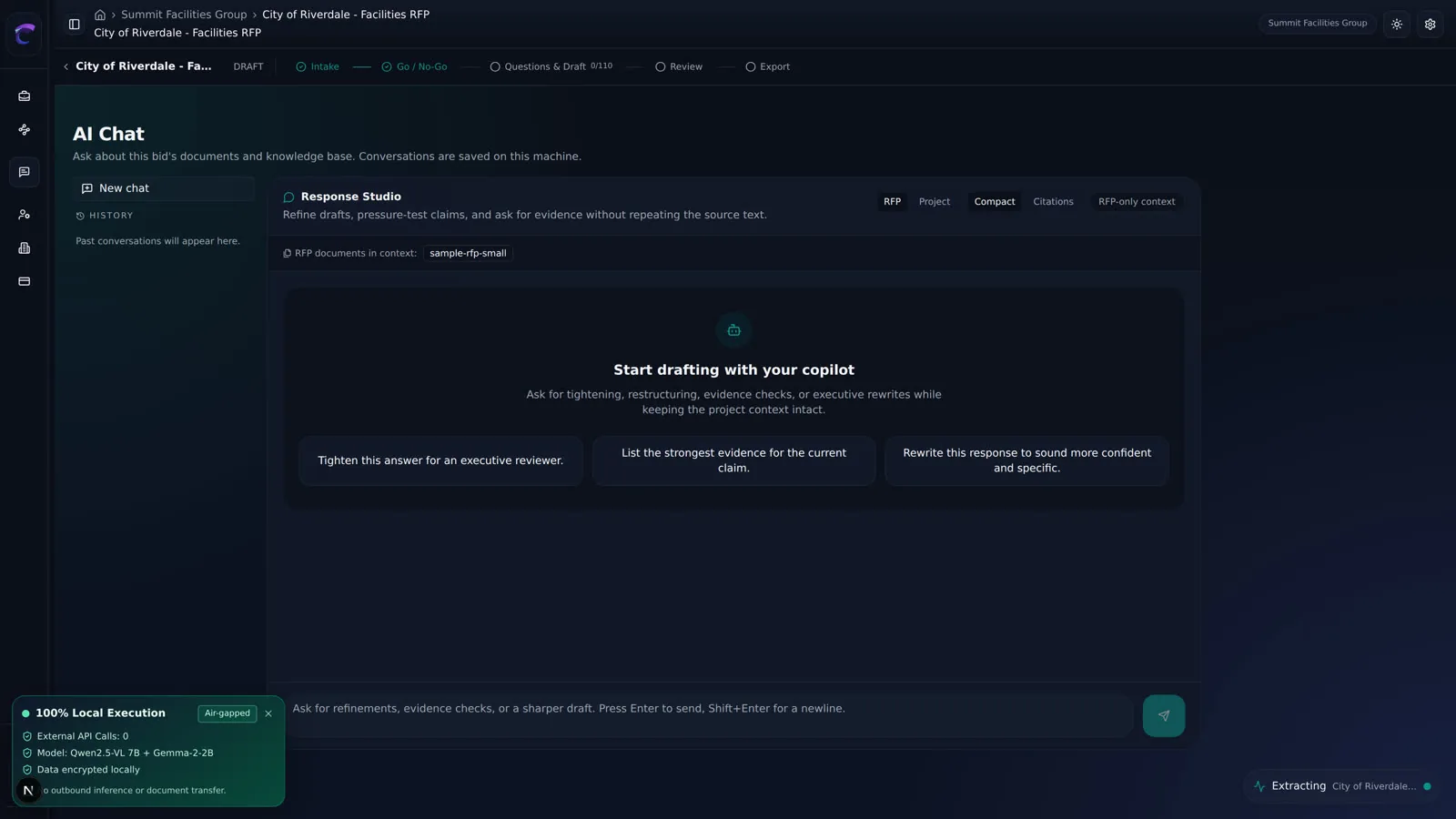Go to the Go / No-Go step
The height and width of the screenshot is (819, 1456).
[x=414, y=67]
